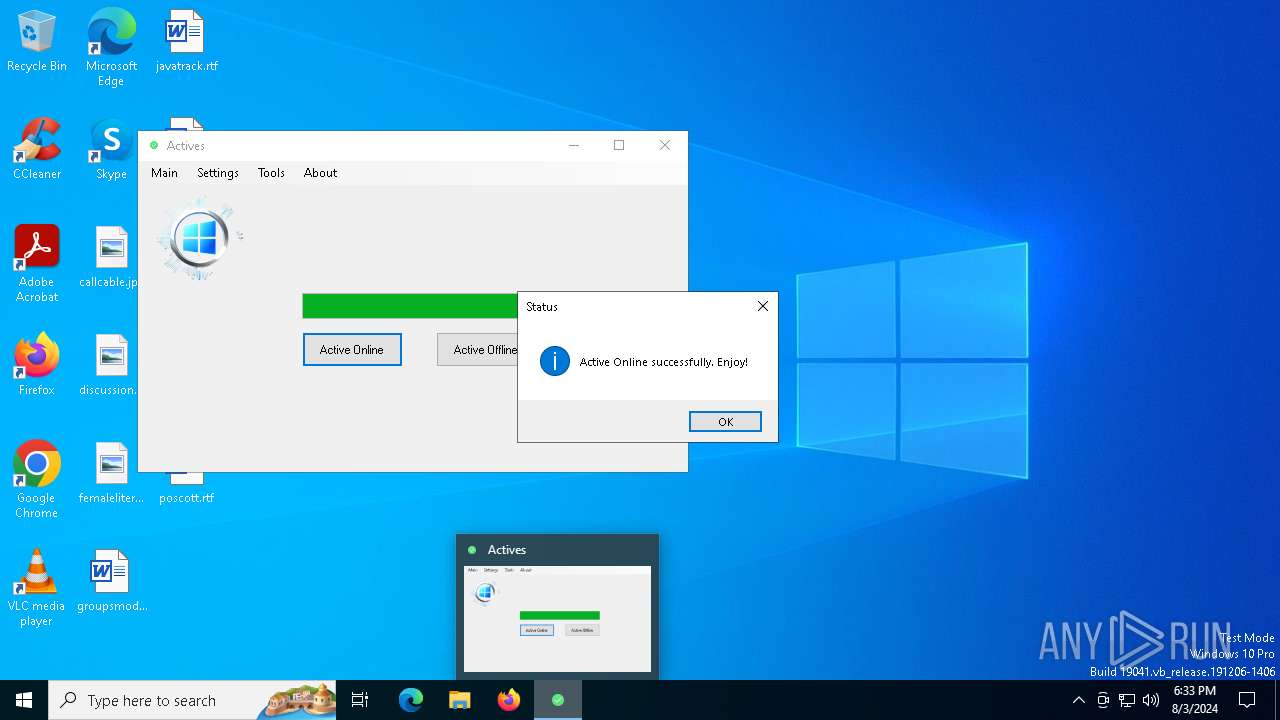The width and height of the screenshot is (1280, 720).
Task: Open the Windows Start menu
Action: pos(24,700)
